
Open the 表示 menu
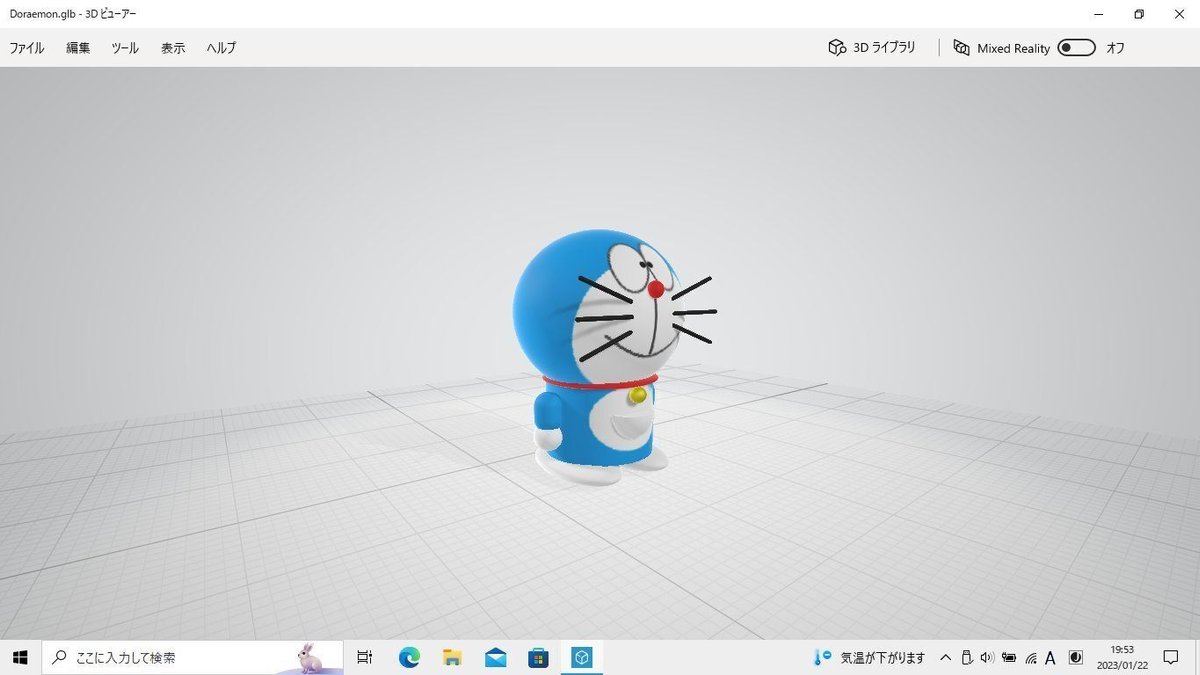tap(171, 47)
